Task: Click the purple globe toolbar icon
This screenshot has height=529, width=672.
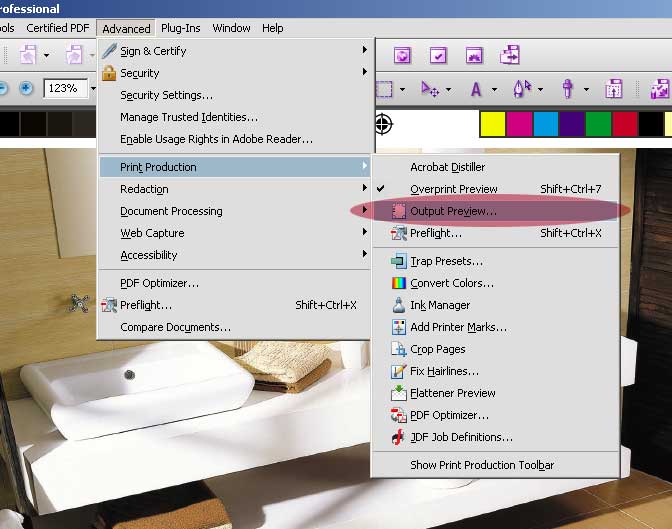Action: pyautogui.click(x=402, y=55)
